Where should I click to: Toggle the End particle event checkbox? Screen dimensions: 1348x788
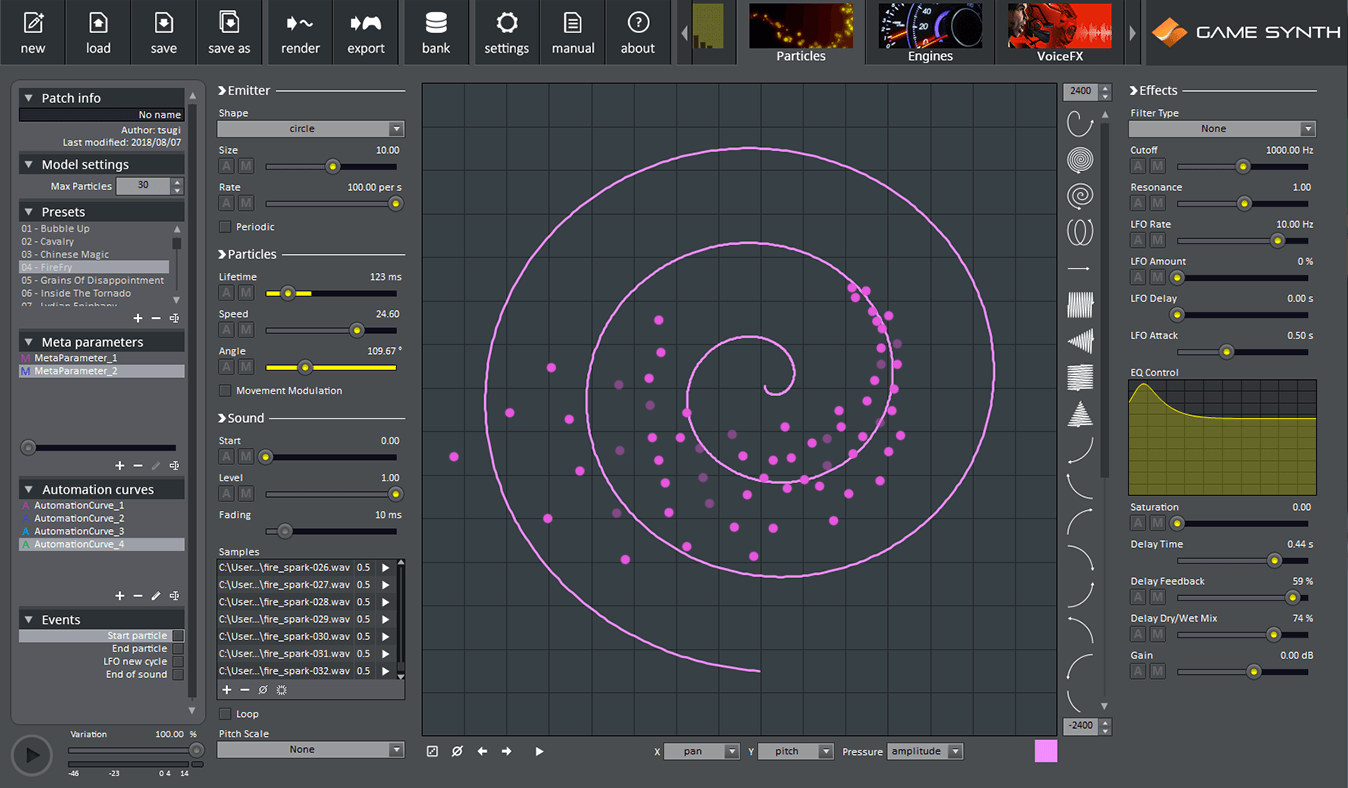[178, 649]
